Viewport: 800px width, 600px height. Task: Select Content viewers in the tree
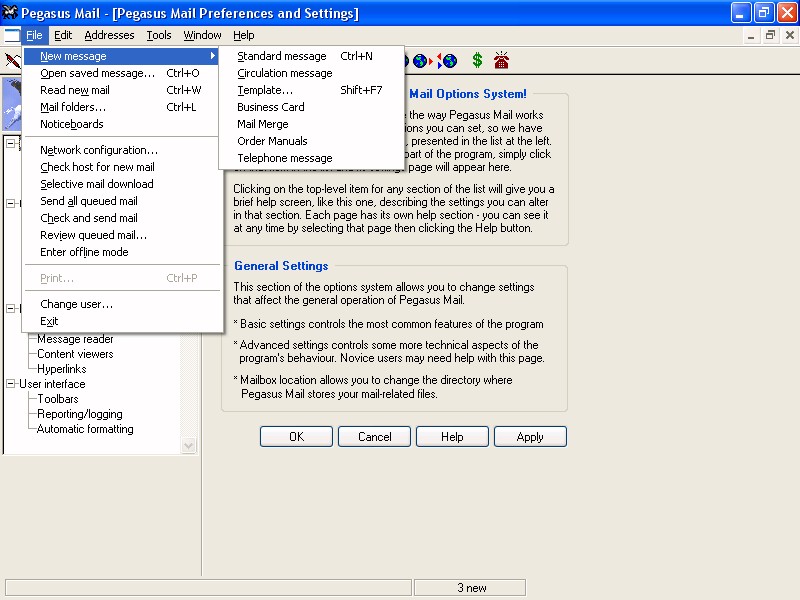[75, 354]
